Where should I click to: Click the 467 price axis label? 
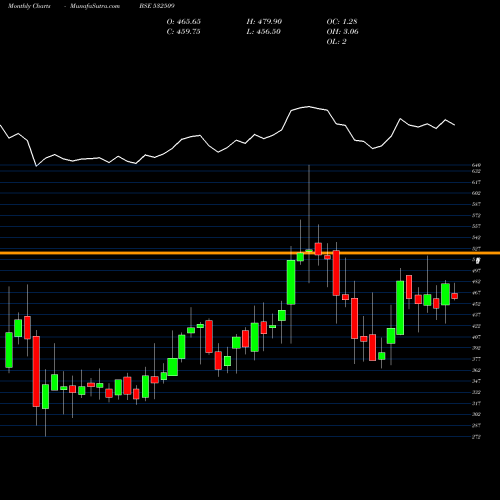(x=476, y=293)
